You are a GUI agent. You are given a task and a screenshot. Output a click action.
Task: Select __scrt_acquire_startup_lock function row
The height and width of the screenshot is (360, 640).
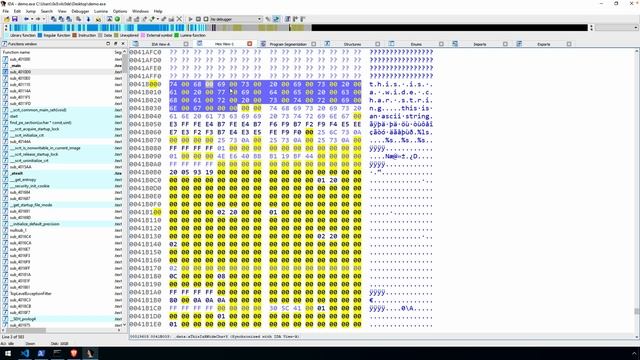[x=62, y=129]
